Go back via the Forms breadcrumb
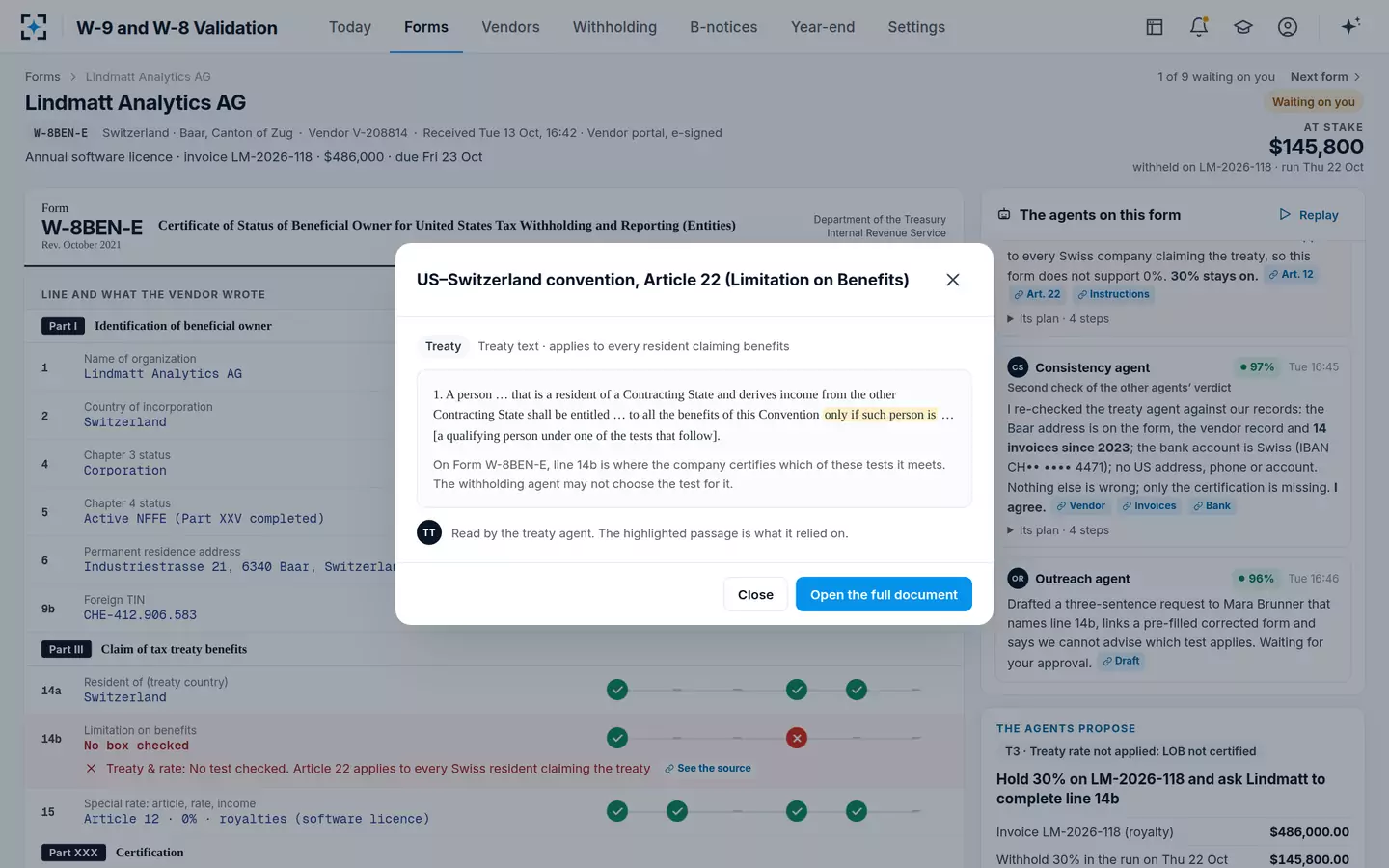 tap(42, 77)
